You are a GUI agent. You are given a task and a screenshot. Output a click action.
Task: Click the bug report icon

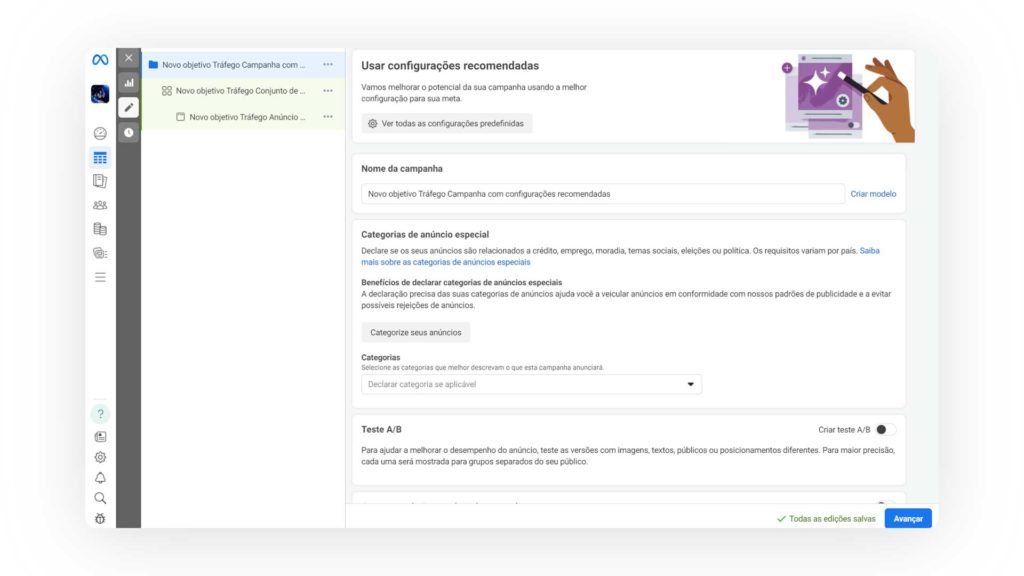100,519
